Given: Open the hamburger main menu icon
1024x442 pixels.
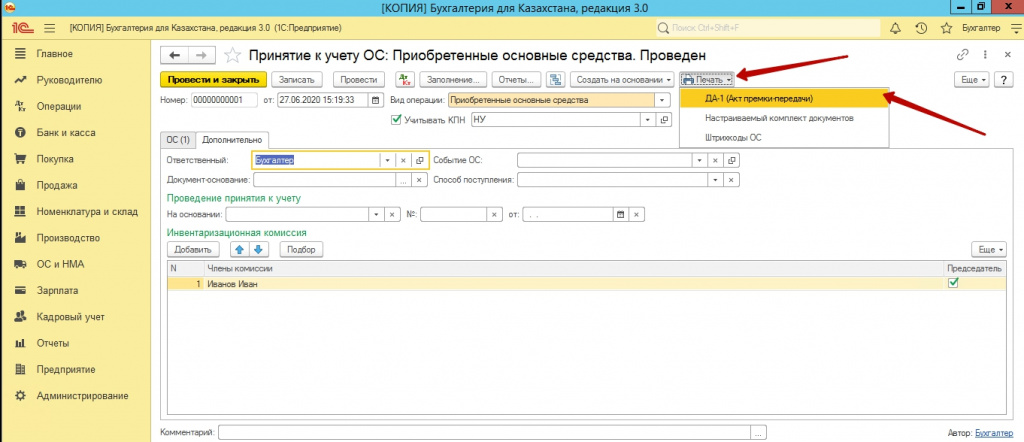Looking at the screenshot, I should point(49,28).
